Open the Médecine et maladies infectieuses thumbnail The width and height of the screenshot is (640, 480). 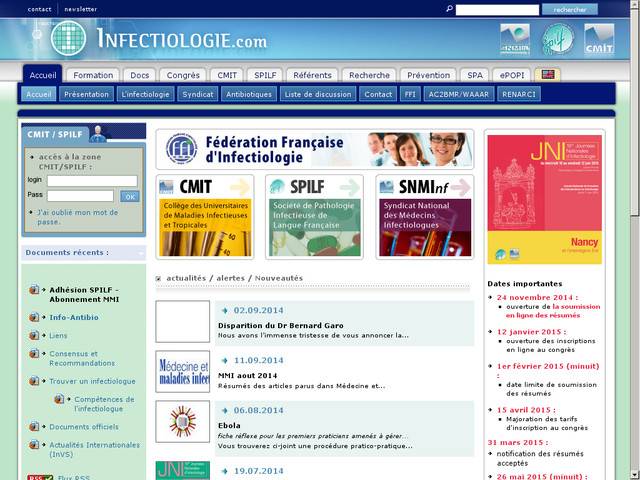pos(182,371)
